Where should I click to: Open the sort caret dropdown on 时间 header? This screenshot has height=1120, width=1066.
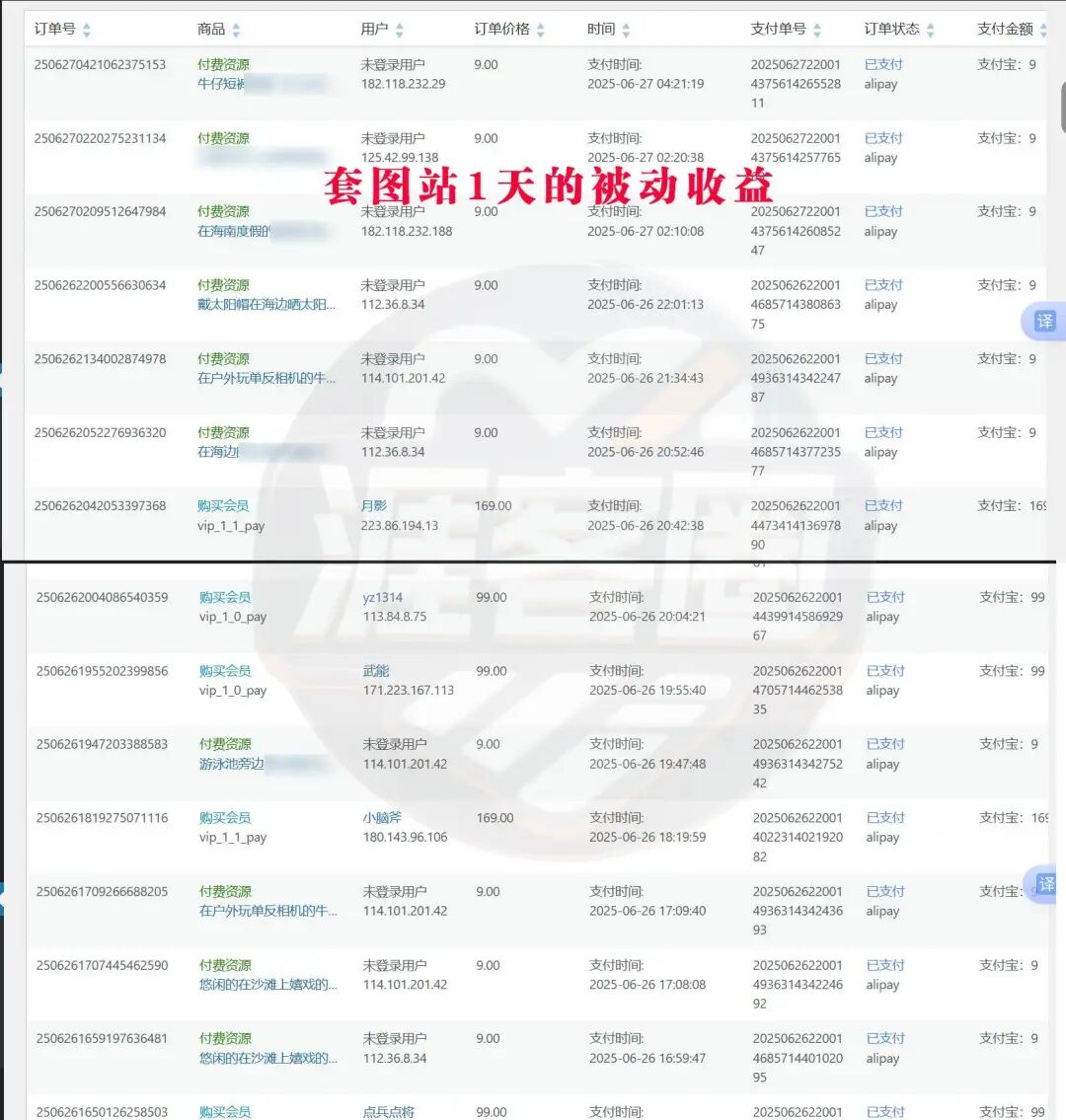624,29
